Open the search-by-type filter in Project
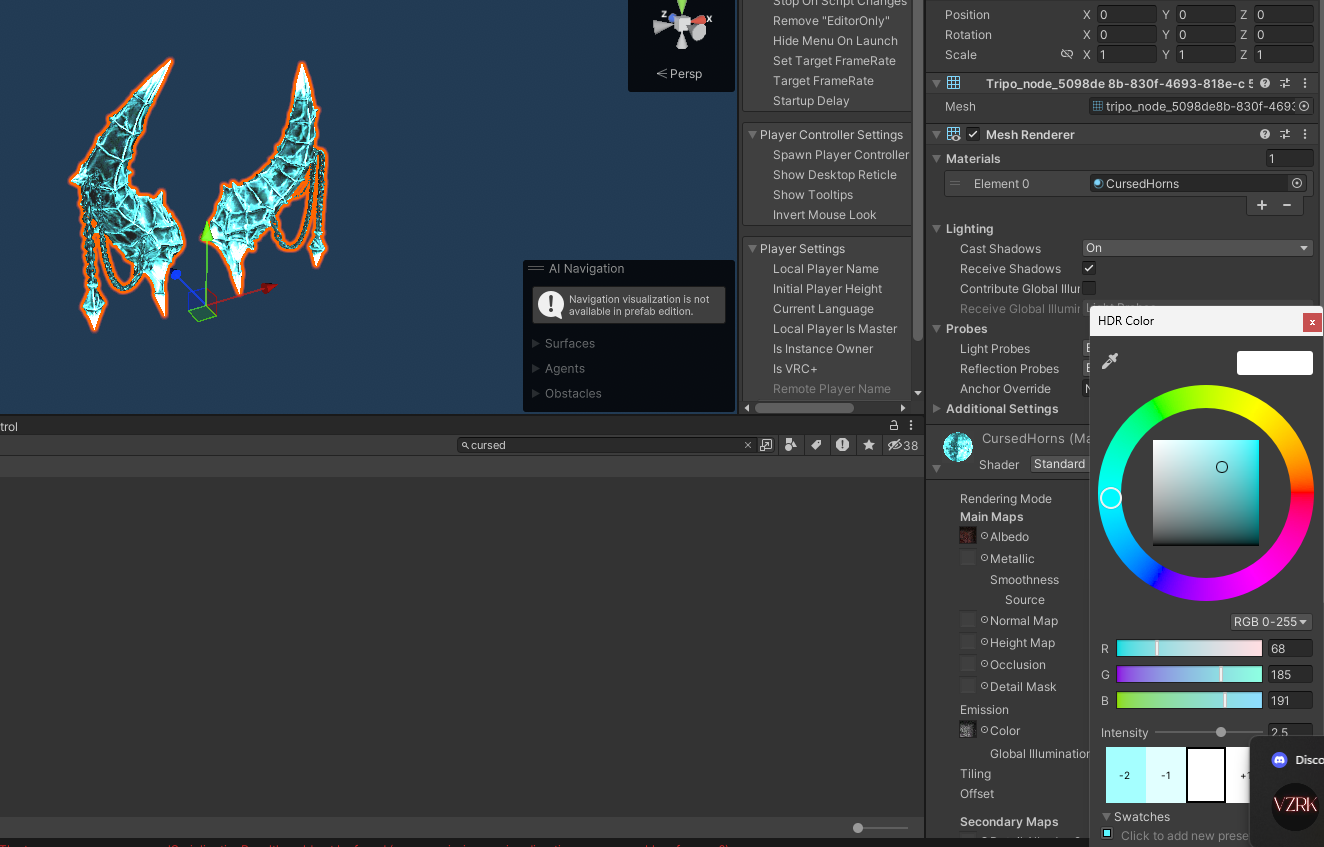This screenshot has width=1324, height=847. (x=791, y=445)
